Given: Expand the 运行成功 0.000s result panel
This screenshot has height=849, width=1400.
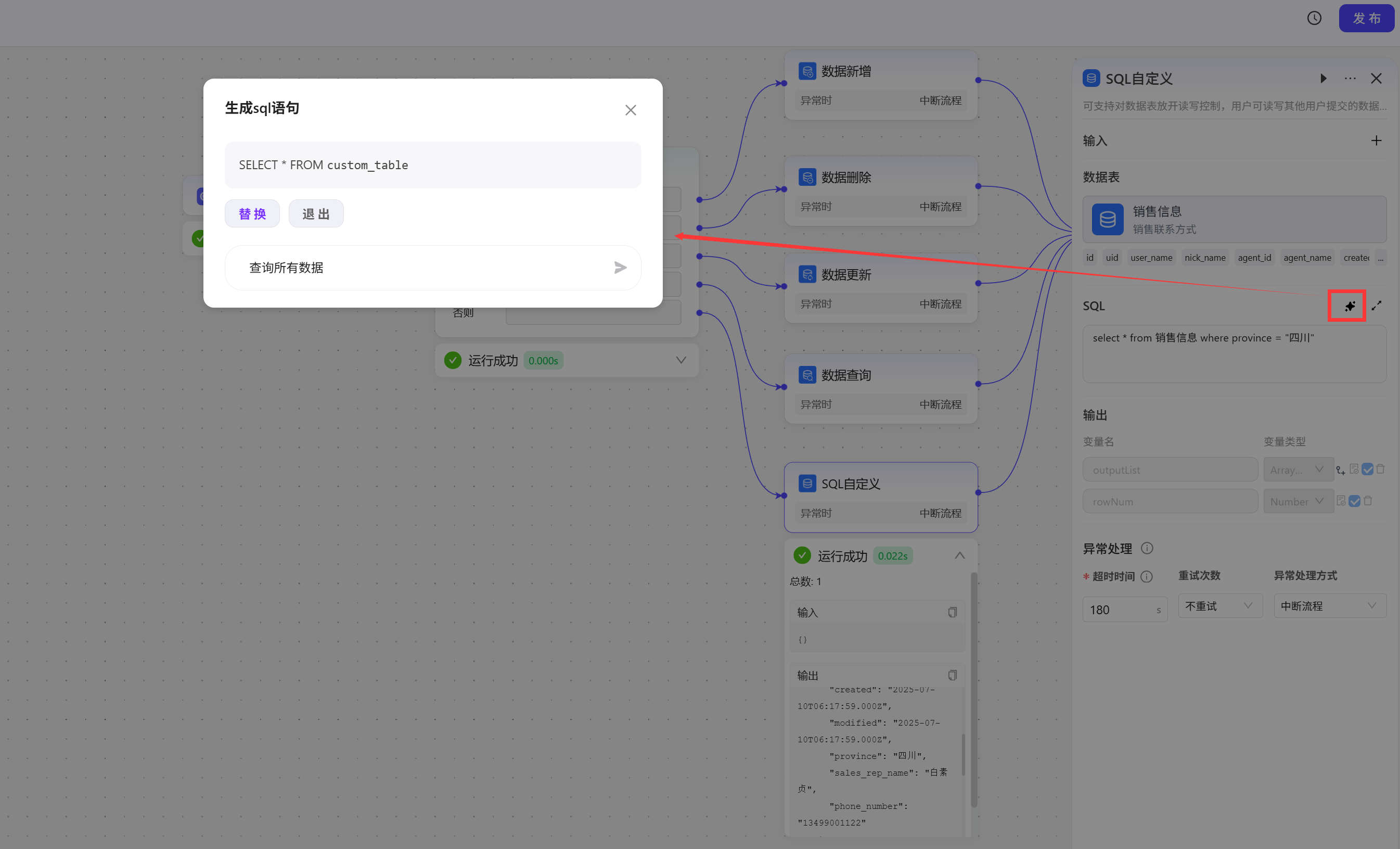Looking at the screenshot, I should [680, 361].
